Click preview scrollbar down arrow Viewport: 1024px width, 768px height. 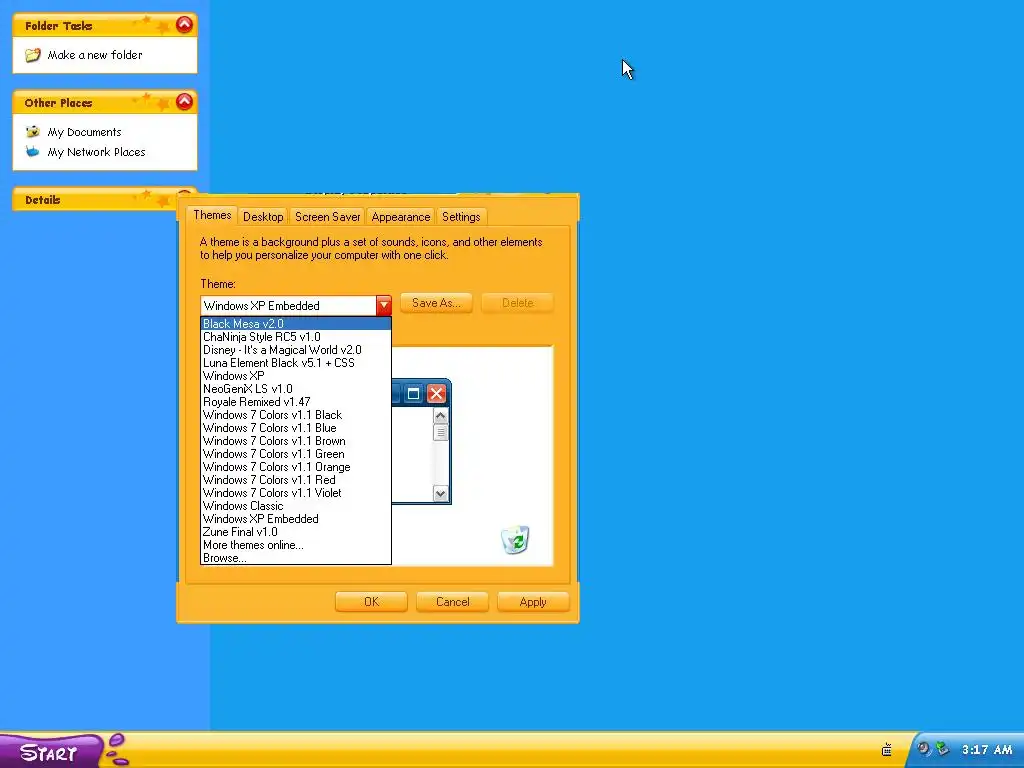point(441,494)
